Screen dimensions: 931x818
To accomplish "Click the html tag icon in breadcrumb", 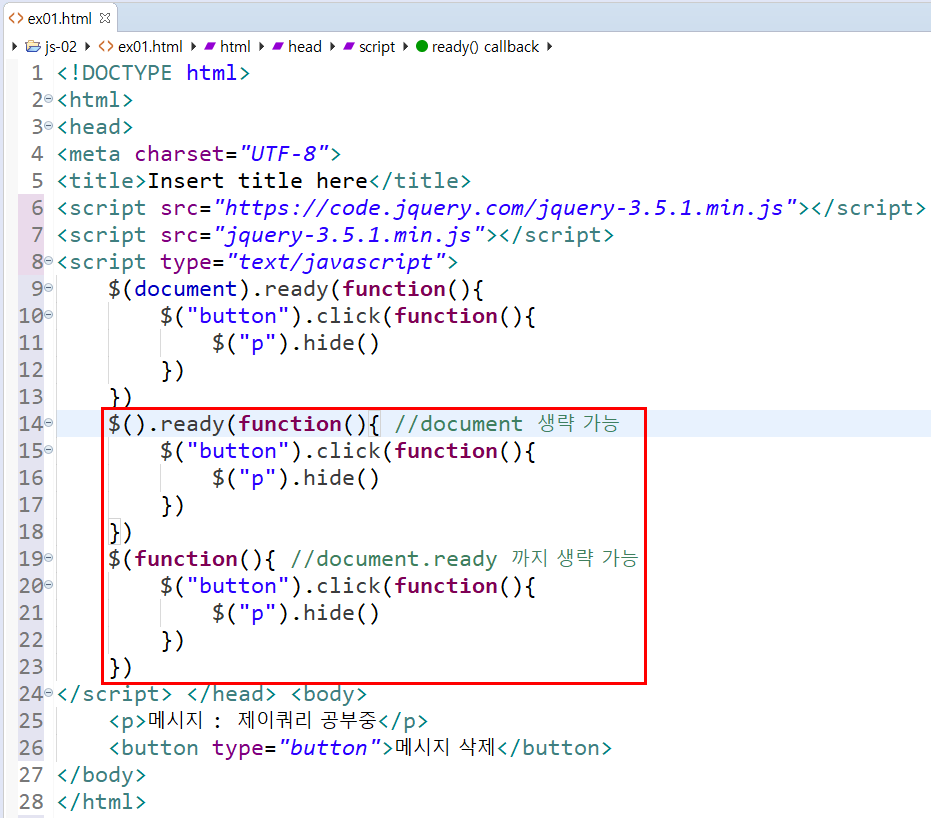I will 210,46.
